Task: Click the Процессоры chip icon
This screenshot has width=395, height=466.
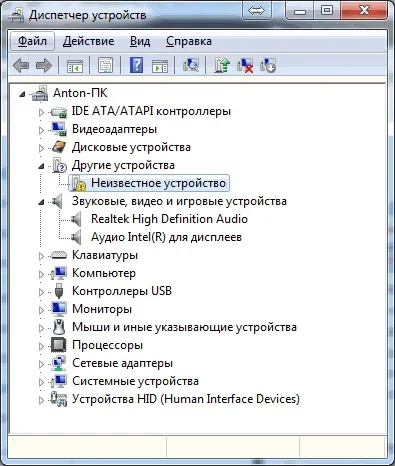Action: tap(59, 345)
